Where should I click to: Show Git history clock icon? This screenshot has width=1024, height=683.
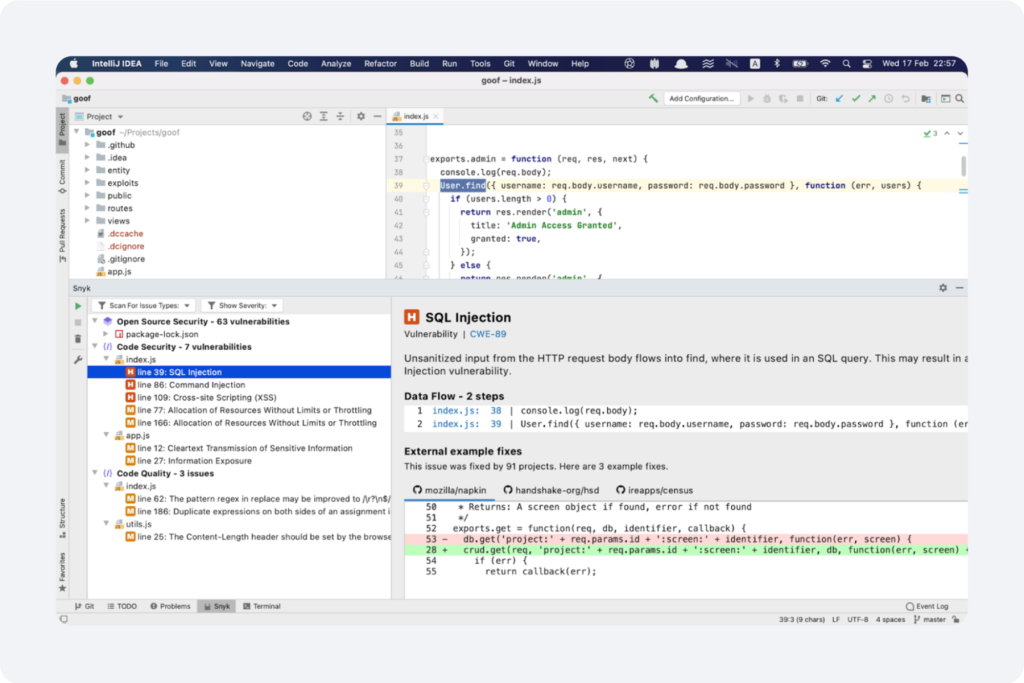[888, 99]
